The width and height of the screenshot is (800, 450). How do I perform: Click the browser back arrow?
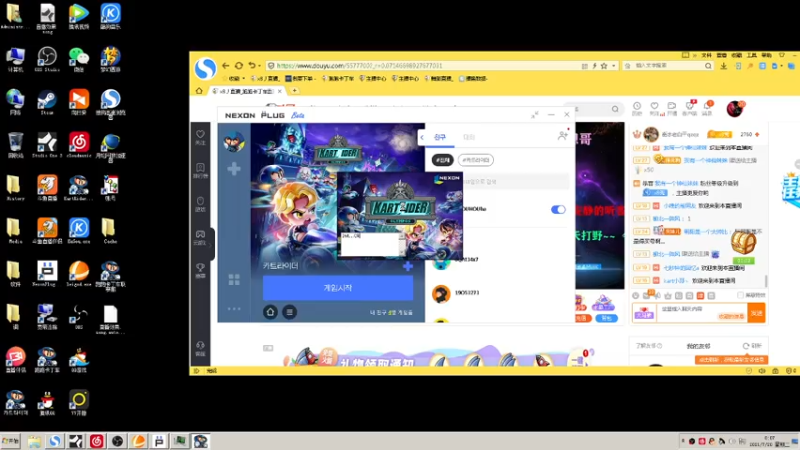click(226, 66)
